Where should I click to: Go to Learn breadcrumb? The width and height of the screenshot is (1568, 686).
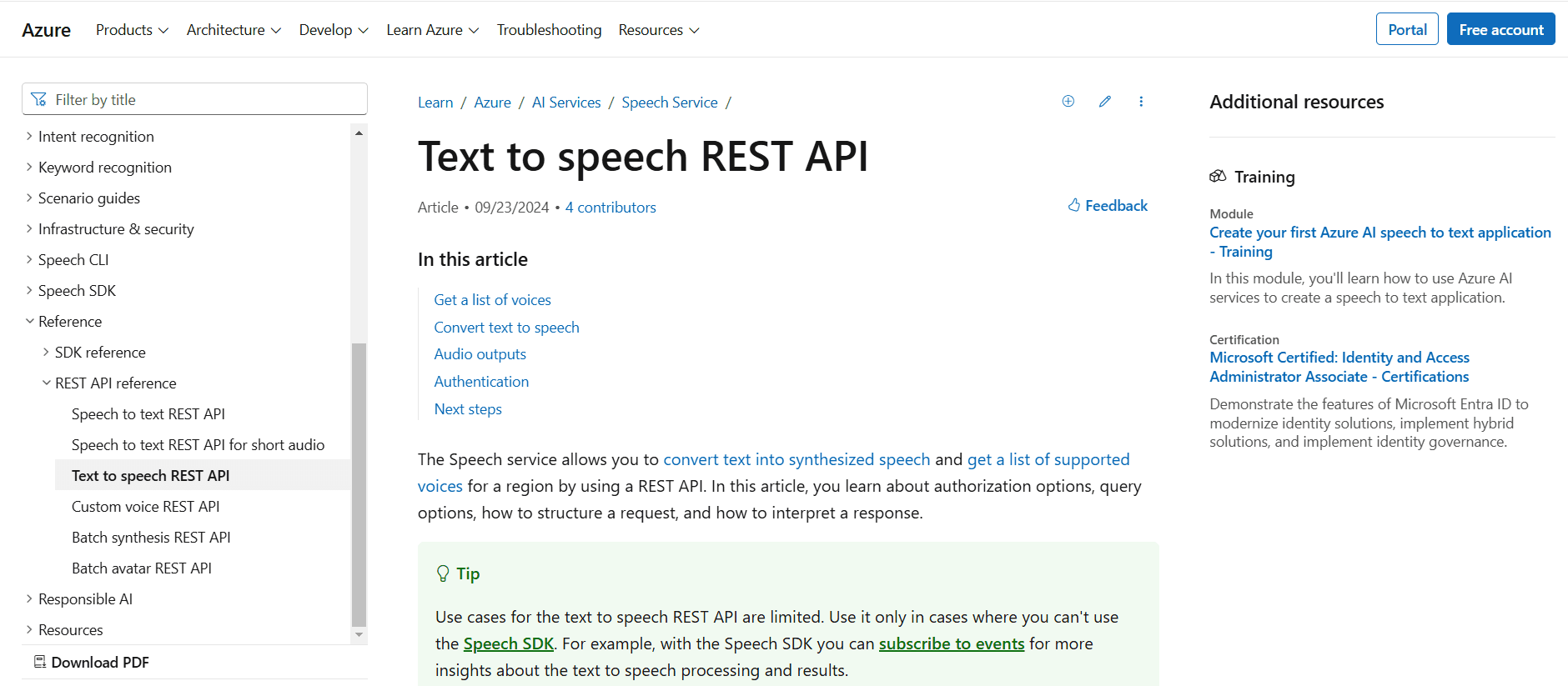point(435,103)
